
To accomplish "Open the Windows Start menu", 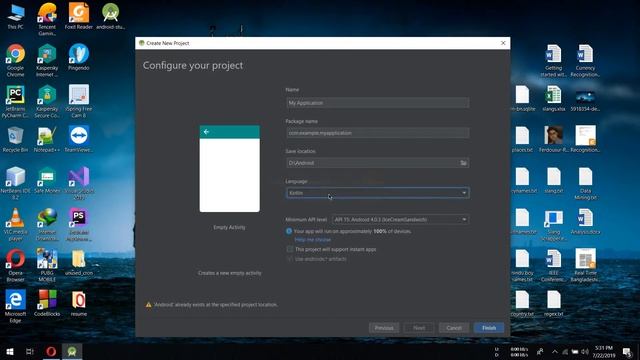I will [x=10, y=351].
